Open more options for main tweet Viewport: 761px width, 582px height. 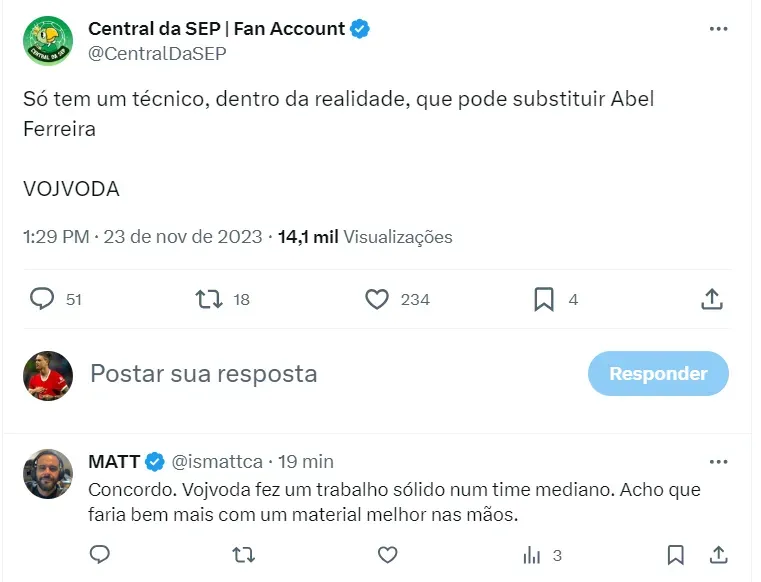pos(718,29)
